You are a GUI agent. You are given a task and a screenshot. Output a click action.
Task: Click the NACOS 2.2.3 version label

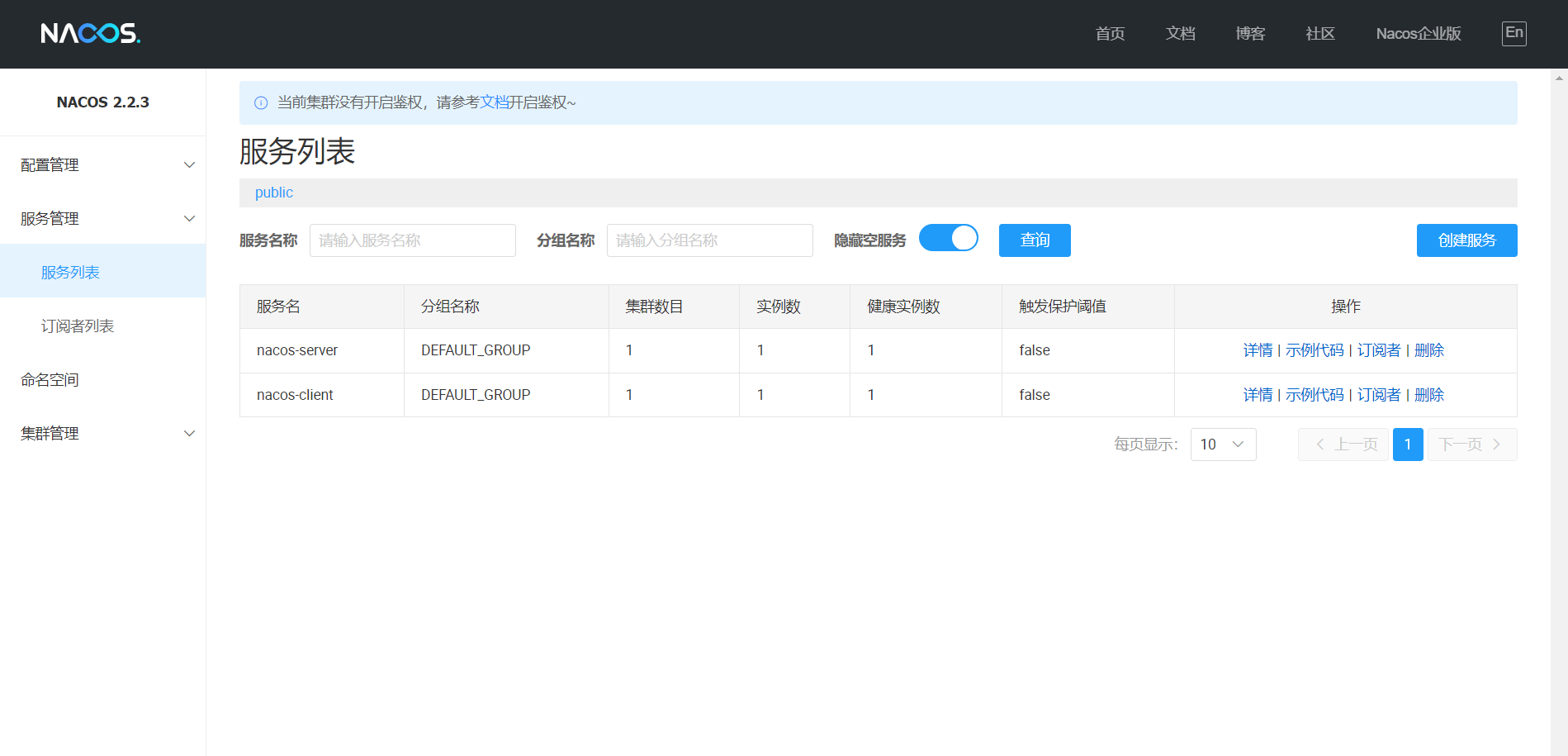102,102
